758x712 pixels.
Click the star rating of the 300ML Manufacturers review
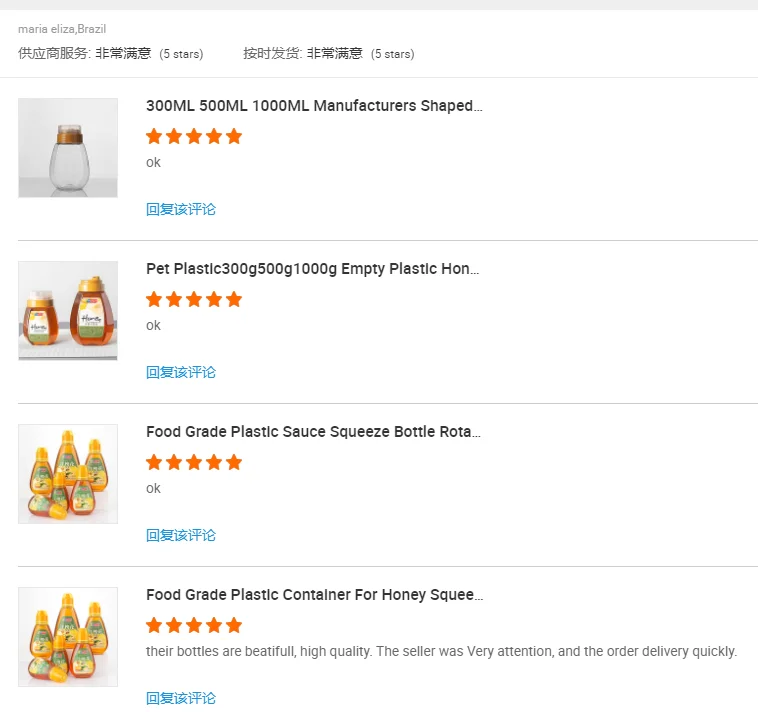click(194, 136)
